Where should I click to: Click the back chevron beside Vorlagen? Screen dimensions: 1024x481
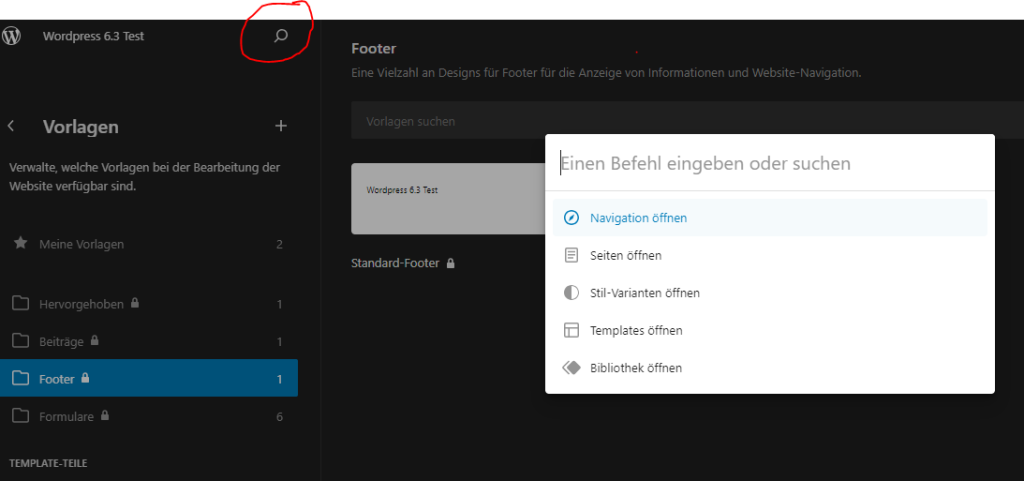11,126
